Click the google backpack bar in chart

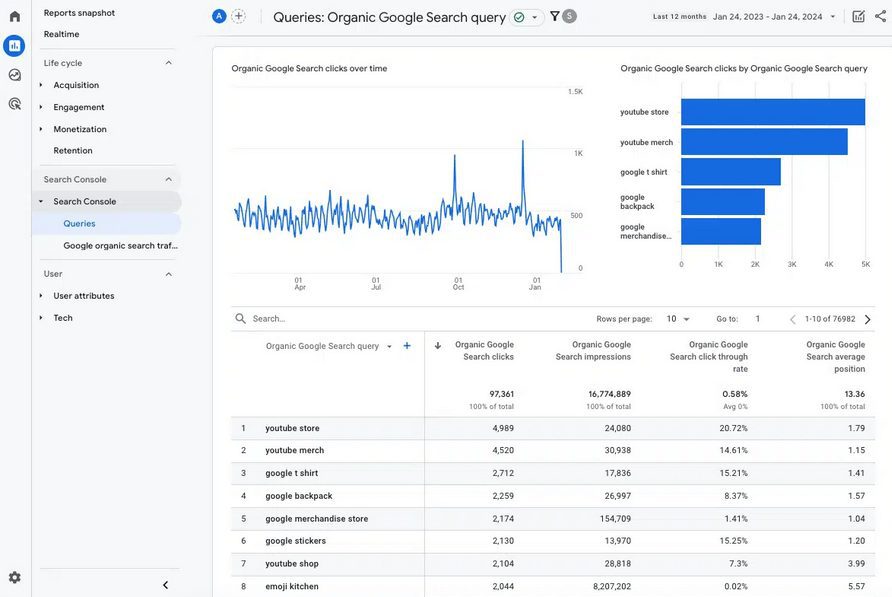pyautogui.click(x=722, y=201)
